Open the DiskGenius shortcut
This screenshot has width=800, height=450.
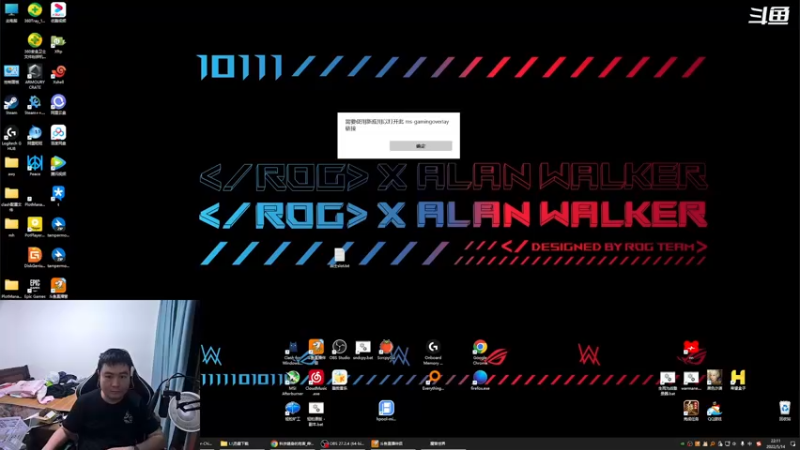pos(35,258)
